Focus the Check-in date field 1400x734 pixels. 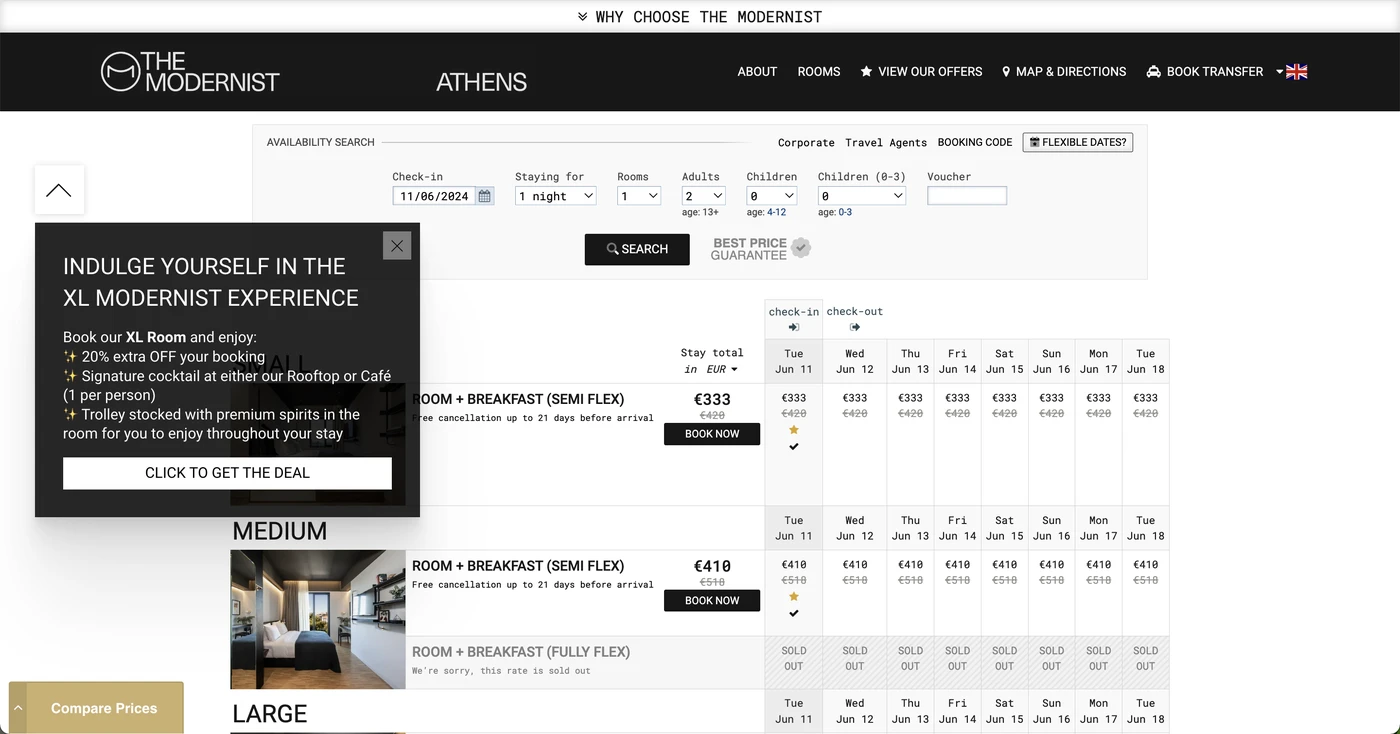pyautogui.click(x=435, y=196)
